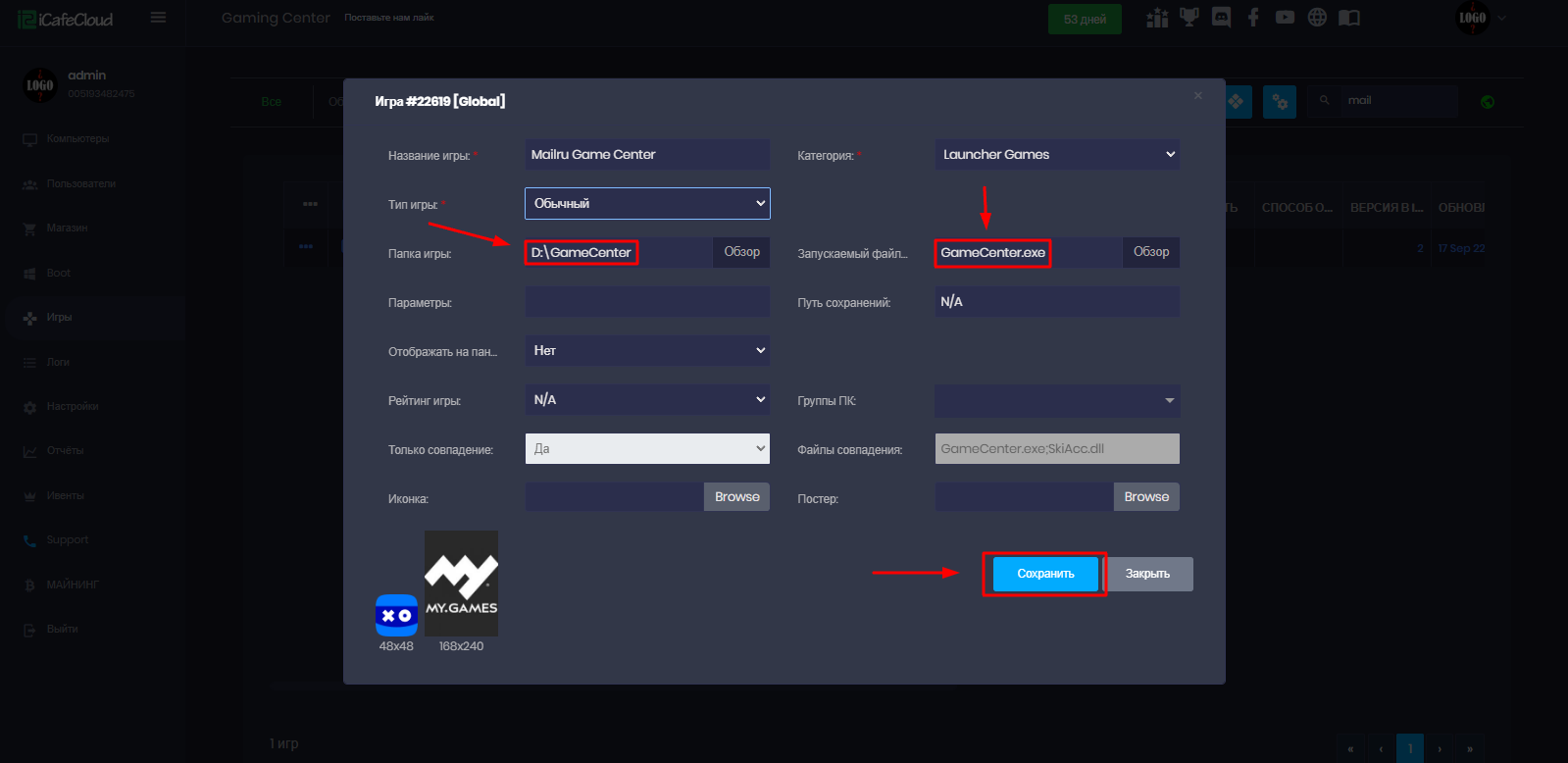The image size is (1568, 763).
Task: Click Browse button for Постер
Action: point(1146,497)
